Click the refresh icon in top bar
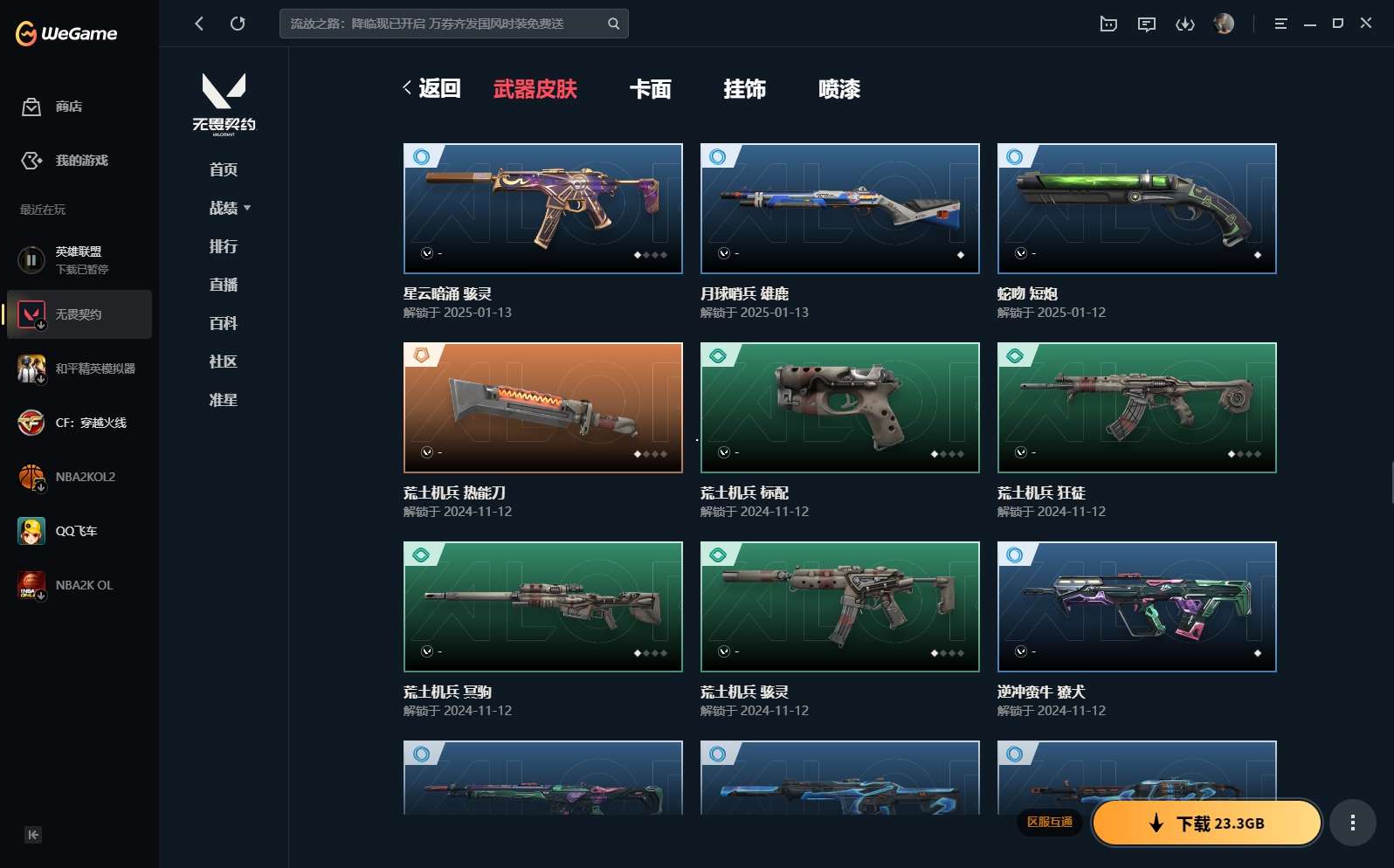Screen dimensions: 1394x868 (238, 24)
